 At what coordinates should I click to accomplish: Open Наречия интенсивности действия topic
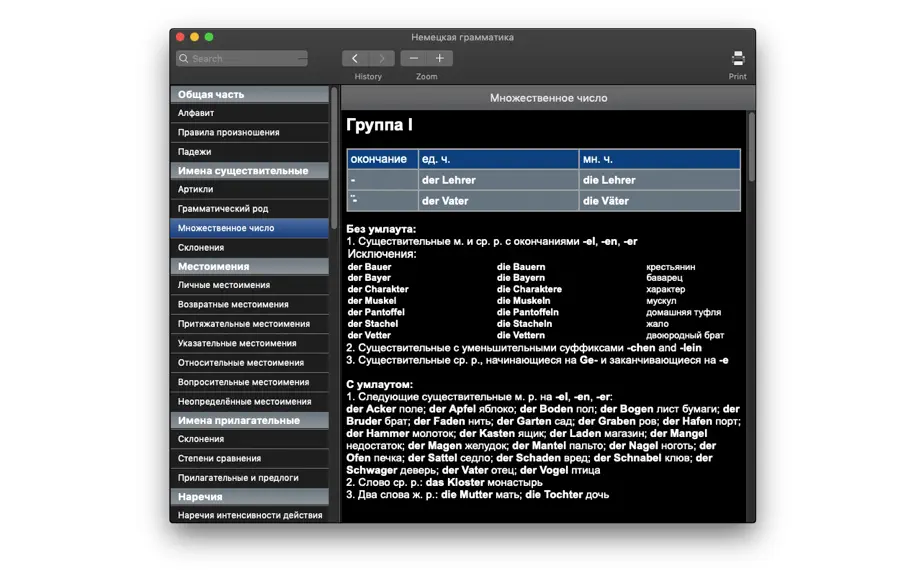coord(249,515)
